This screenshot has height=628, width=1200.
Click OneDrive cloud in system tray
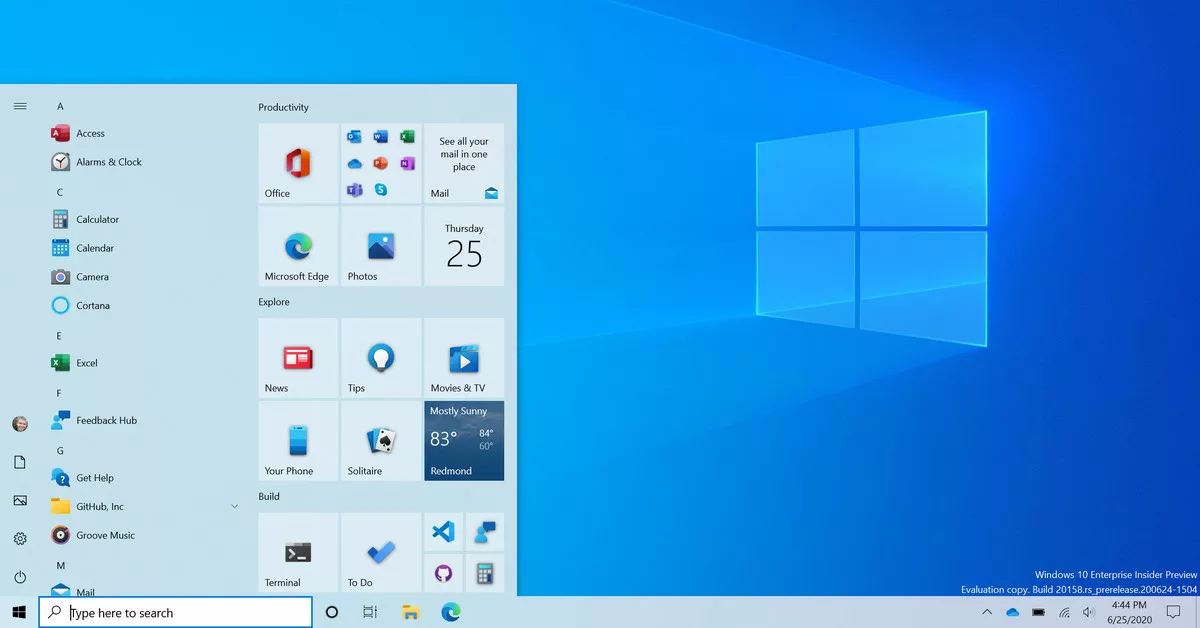pyautogui.click(x=1012, y=612)
